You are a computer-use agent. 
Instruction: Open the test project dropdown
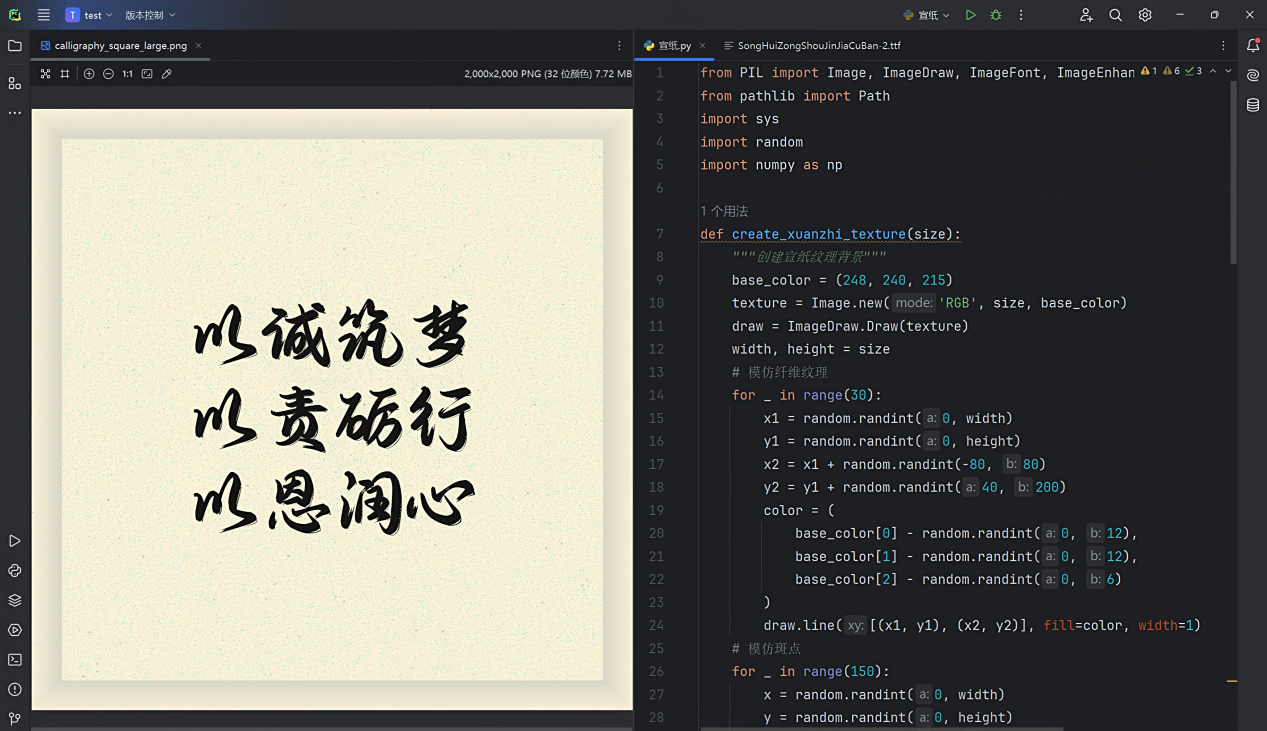point(86,15)
